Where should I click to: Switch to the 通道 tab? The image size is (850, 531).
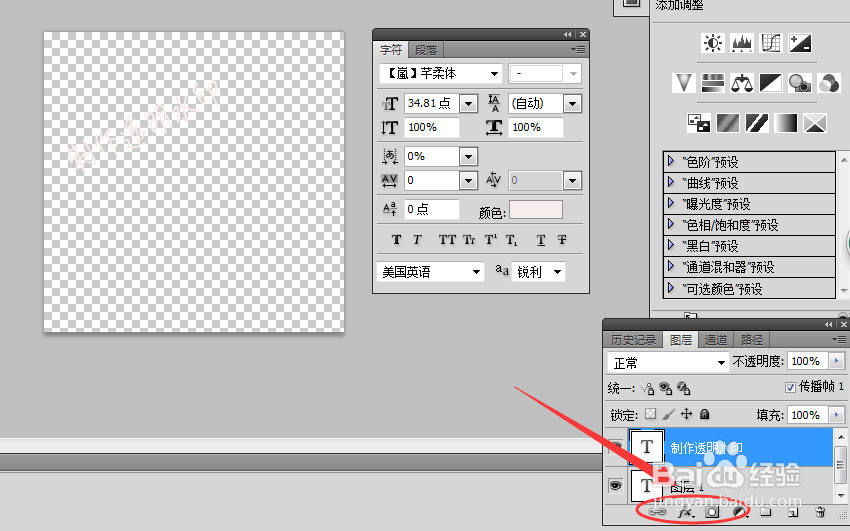click(x=716, y=340)
